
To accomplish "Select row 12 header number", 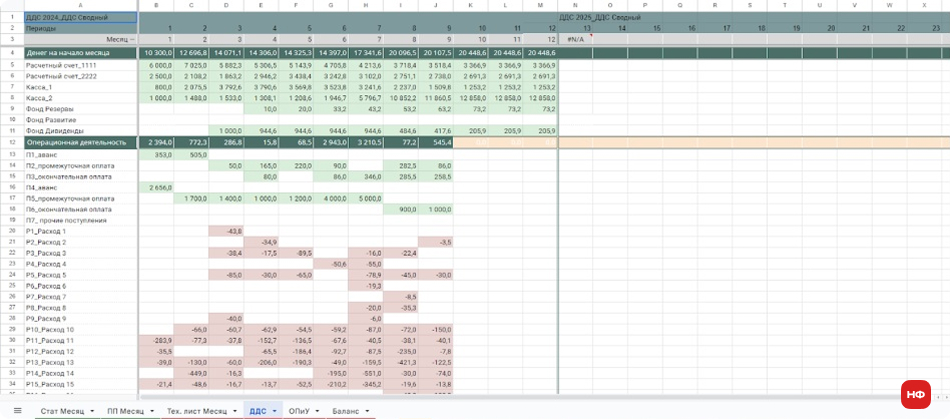I will point(11,143).
